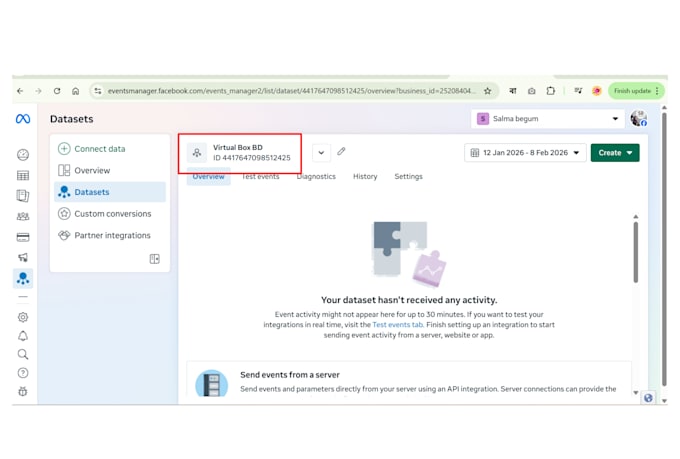Click the site info icon in the address bar
The width and height of the screenshot is (680, 459).
98,91
